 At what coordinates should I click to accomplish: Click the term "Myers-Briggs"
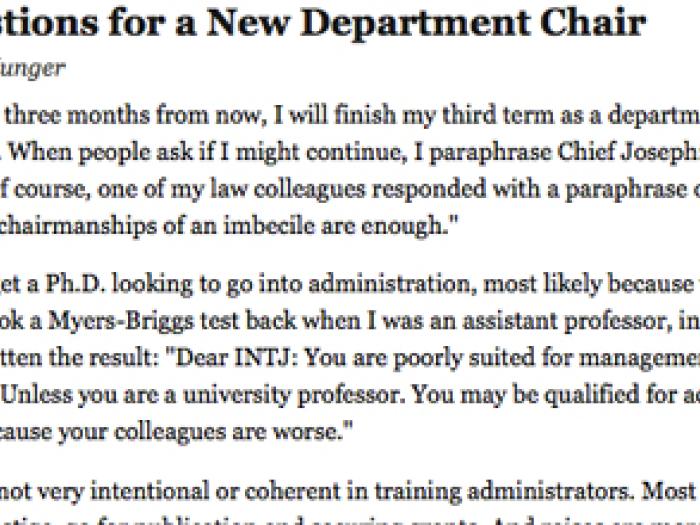pyautogui.click(x=121, y=321)
